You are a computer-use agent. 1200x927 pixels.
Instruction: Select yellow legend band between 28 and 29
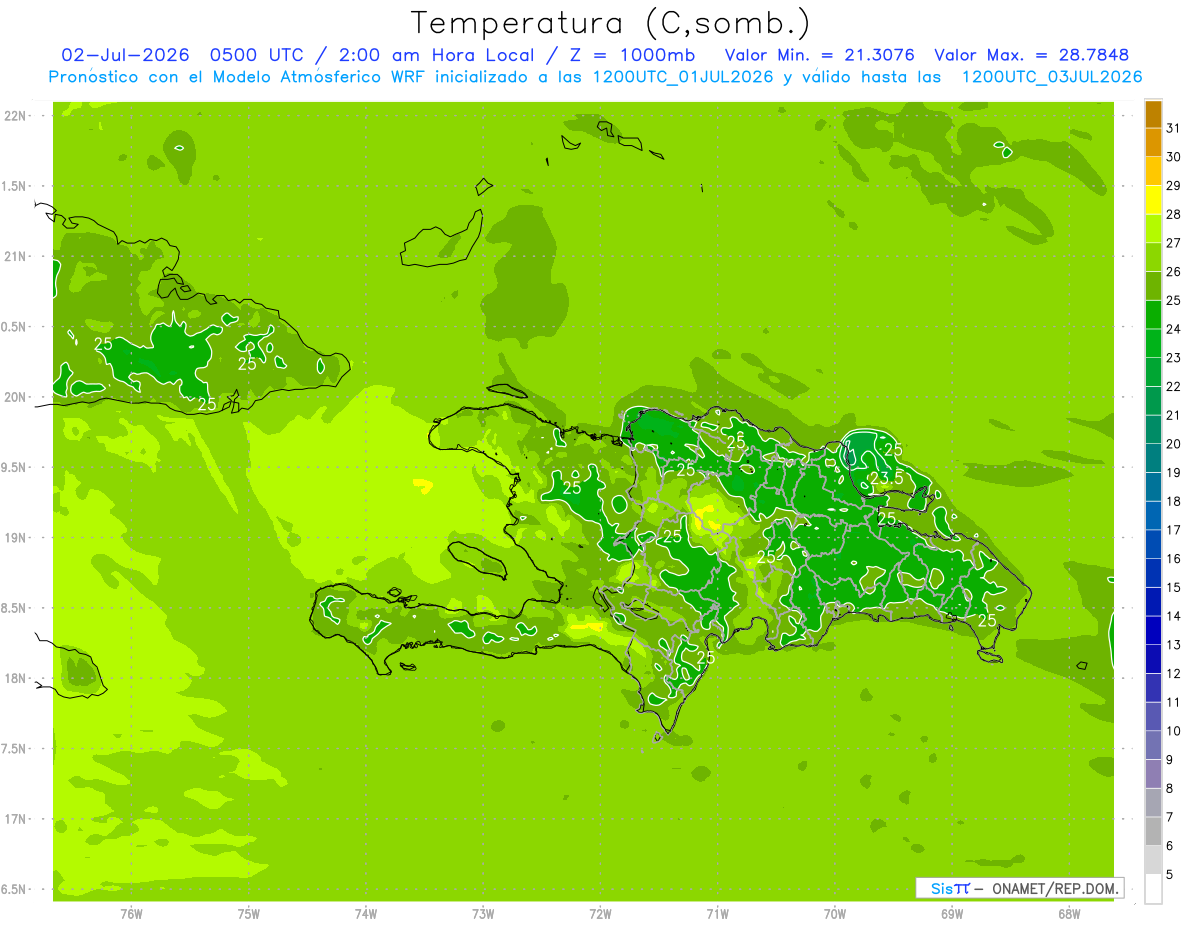coord(1153,199)
